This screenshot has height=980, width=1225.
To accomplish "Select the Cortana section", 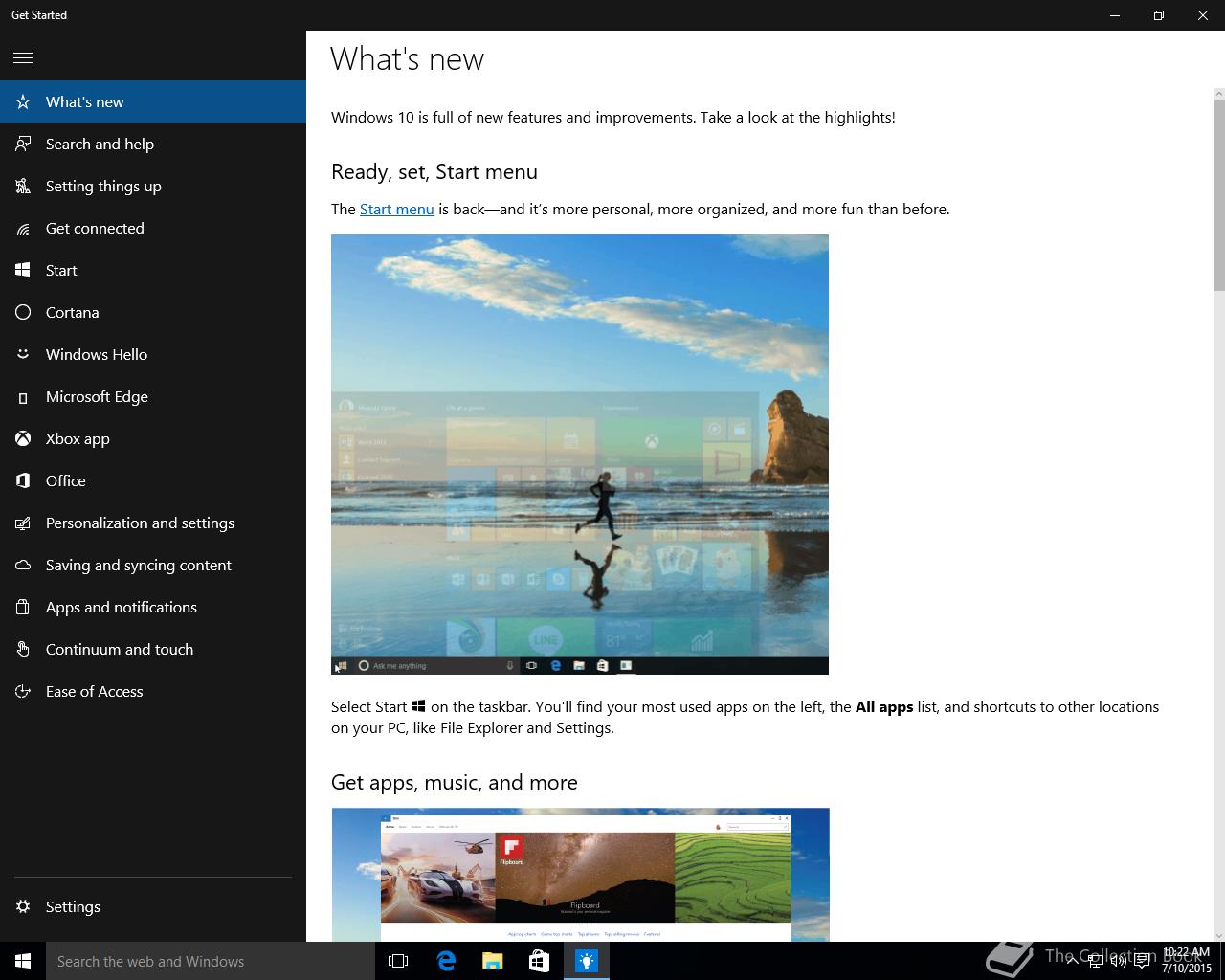I will tap(153, 312).
